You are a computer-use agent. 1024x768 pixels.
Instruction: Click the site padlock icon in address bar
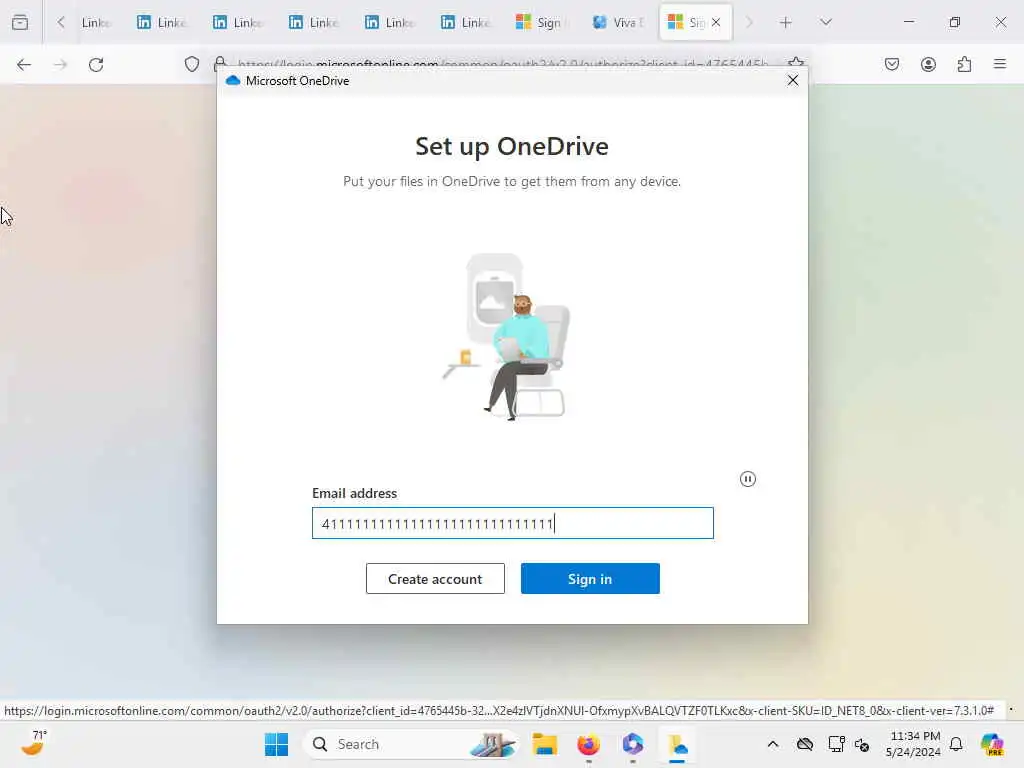(x=220, y=63)
